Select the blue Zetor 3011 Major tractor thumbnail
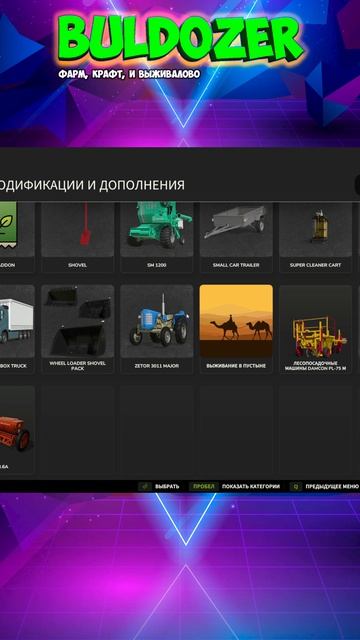Viewport: 360px width, 640px height. [x=157, y=321]
